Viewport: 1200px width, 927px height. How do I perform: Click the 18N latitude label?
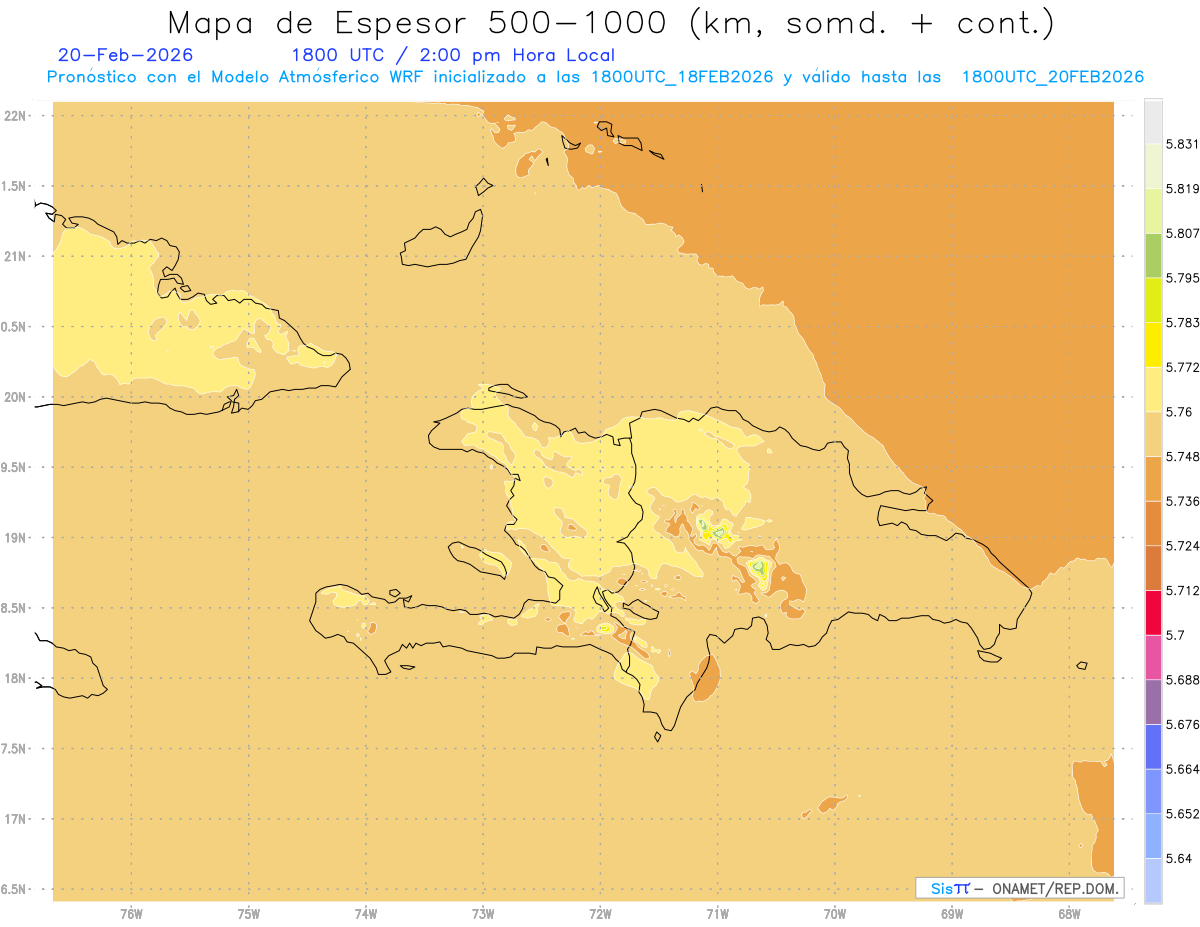point(16,678)
